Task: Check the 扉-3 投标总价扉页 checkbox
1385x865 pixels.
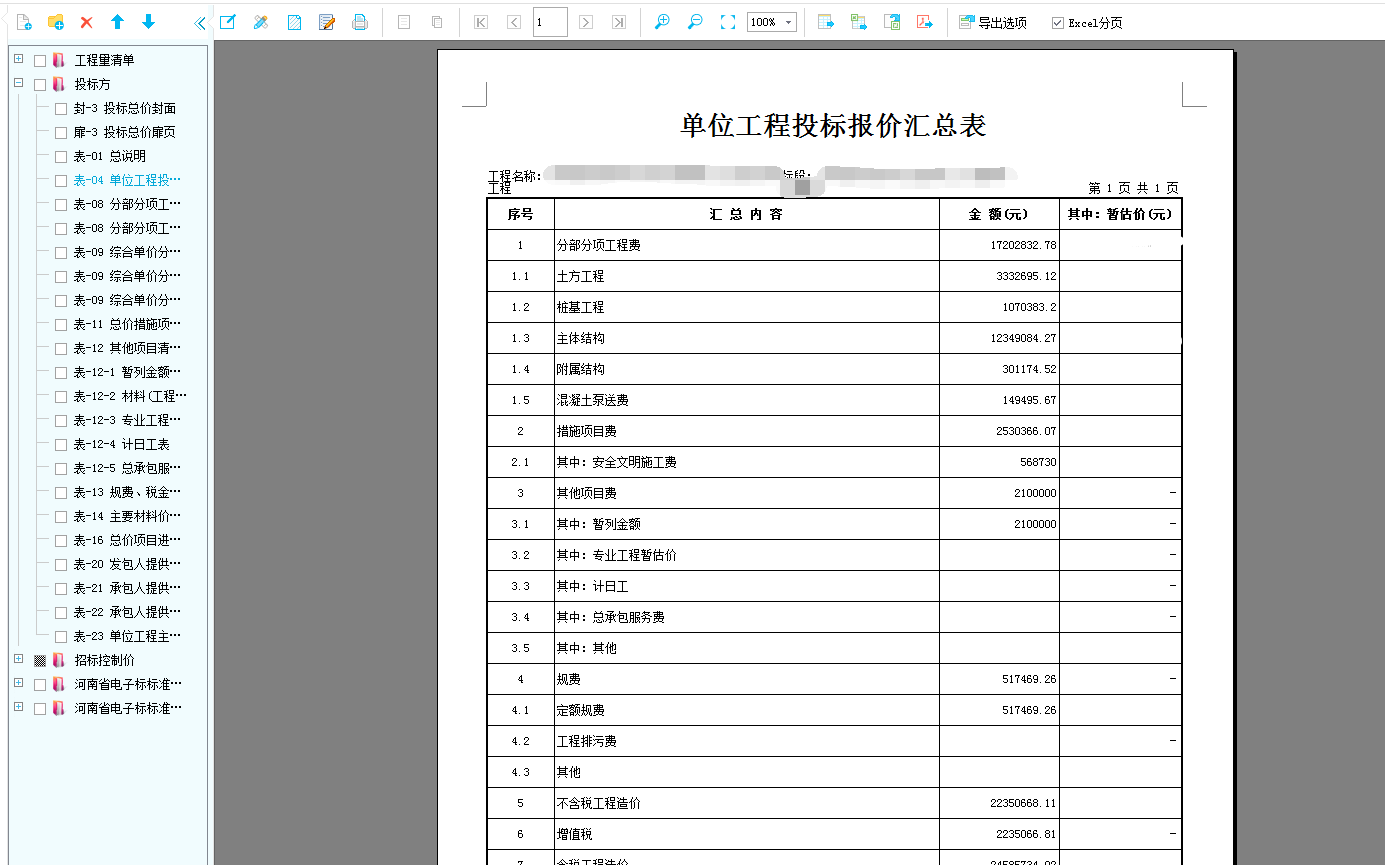Action: click(61, 132)
